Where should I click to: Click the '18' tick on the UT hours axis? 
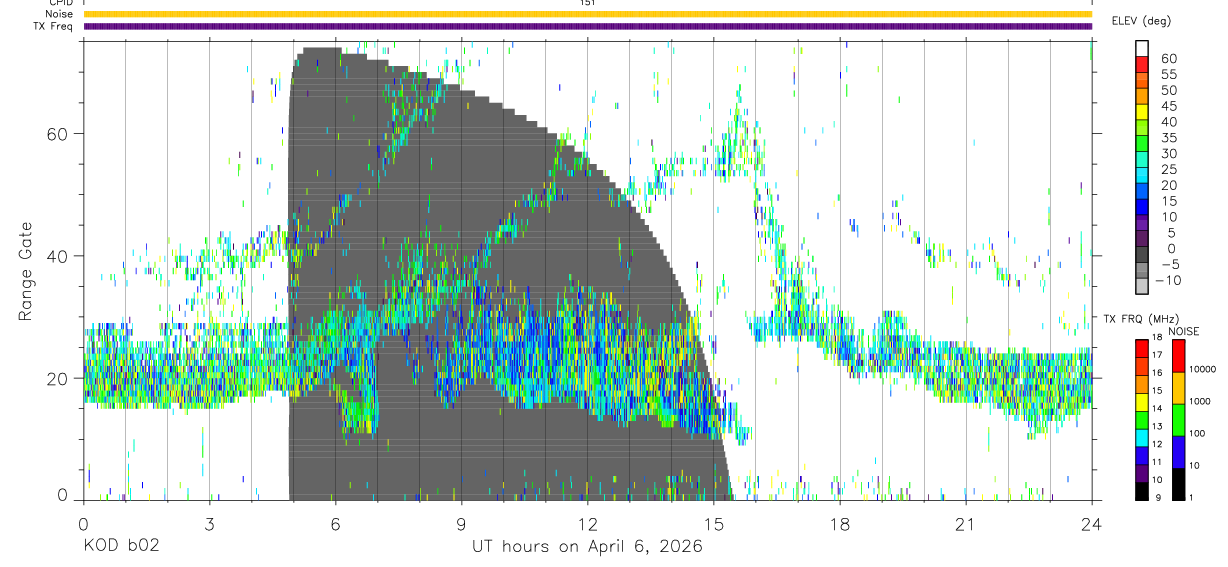point(839,524)
